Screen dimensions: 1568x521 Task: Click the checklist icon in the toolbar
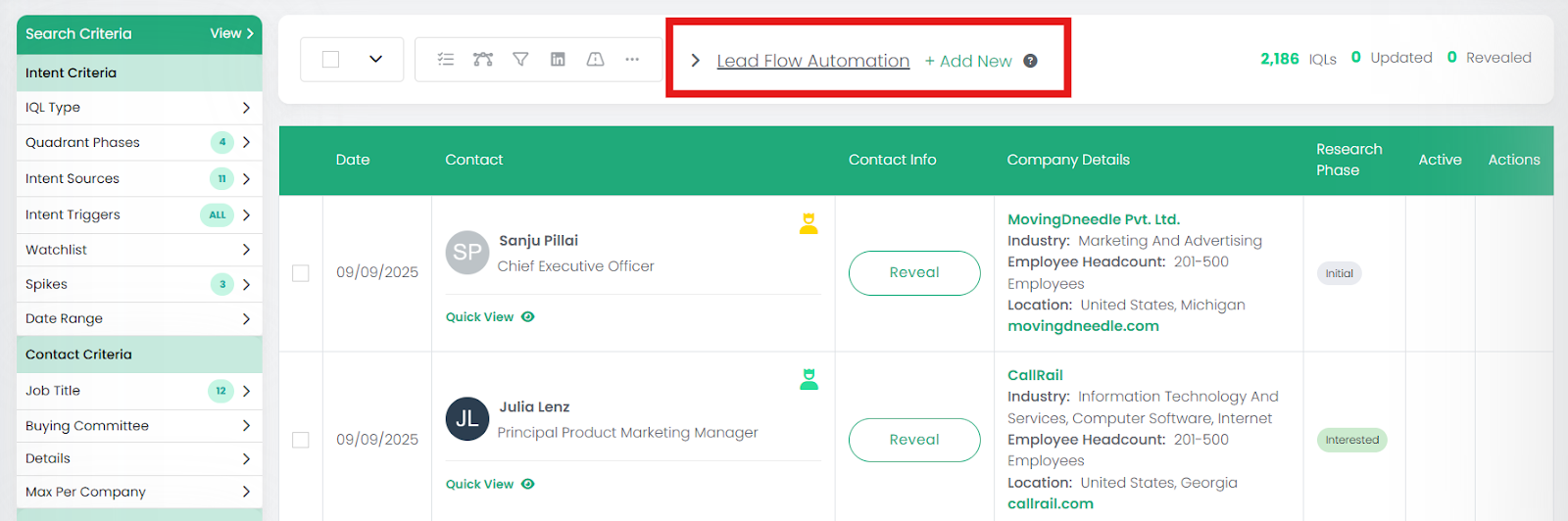click(x=446, y=60)
